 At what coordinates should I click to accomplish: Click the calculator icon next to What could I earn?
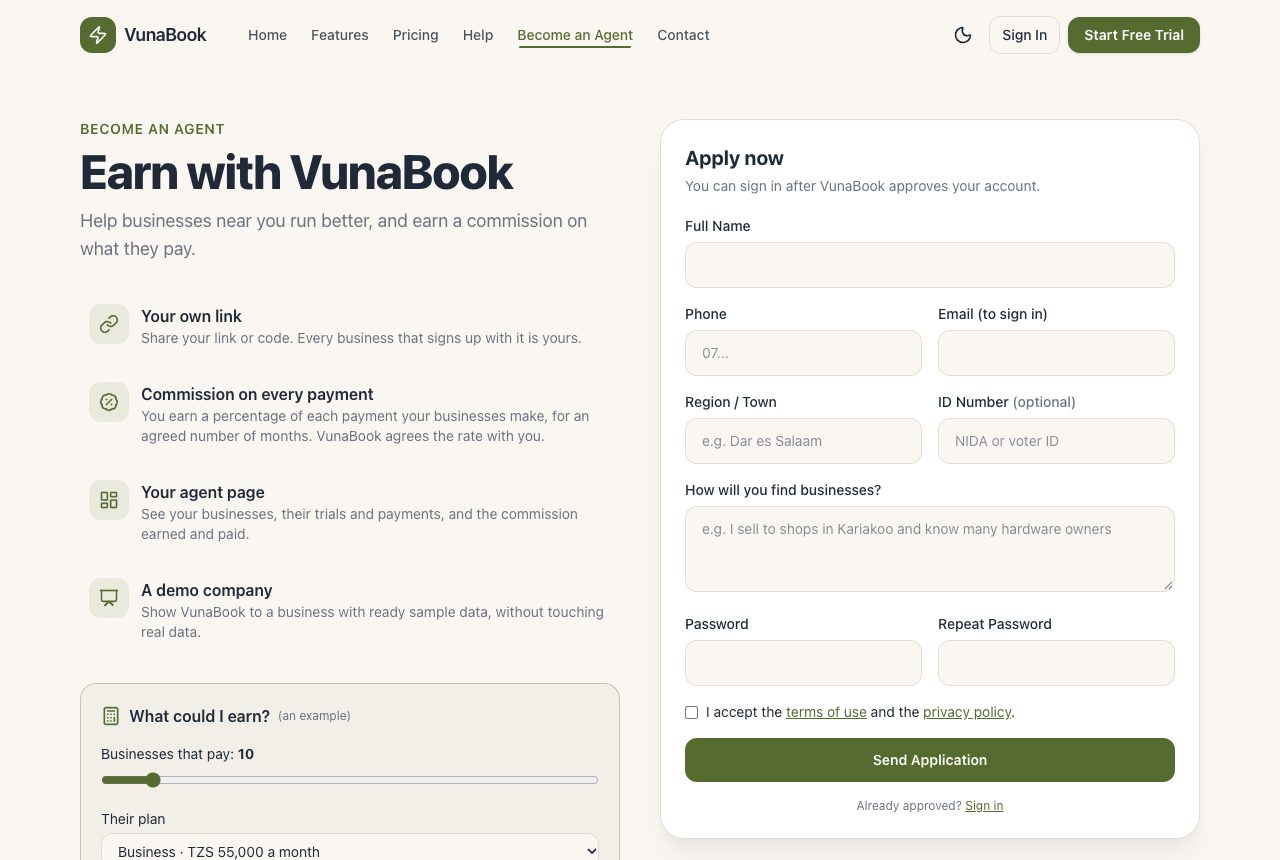111,716
